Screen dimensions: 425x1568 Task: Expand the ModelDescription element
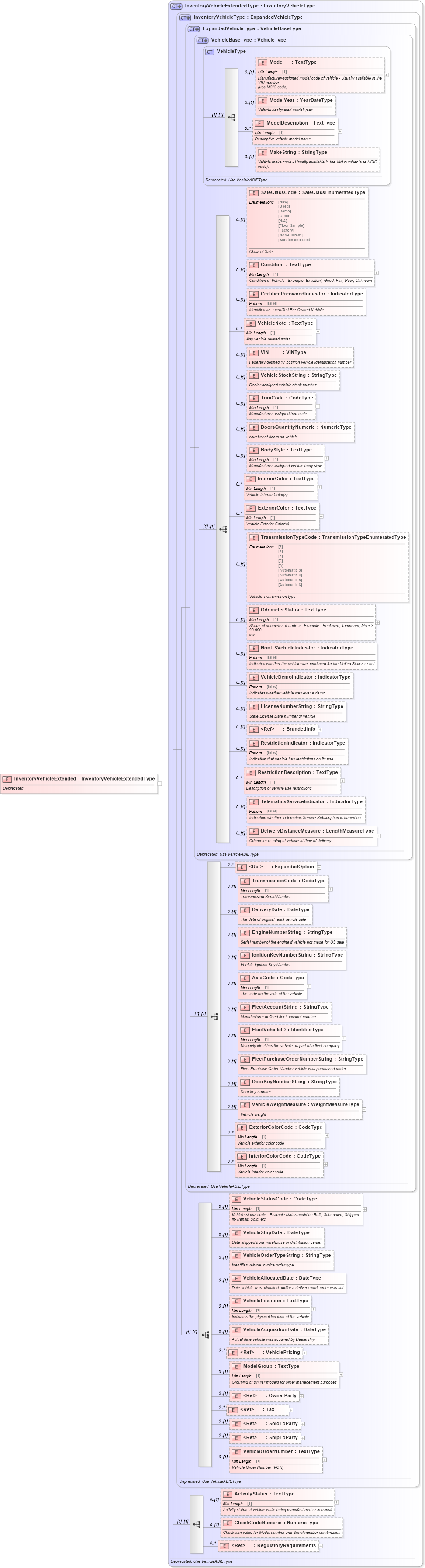pyautogui.click(x=340, y=132)
